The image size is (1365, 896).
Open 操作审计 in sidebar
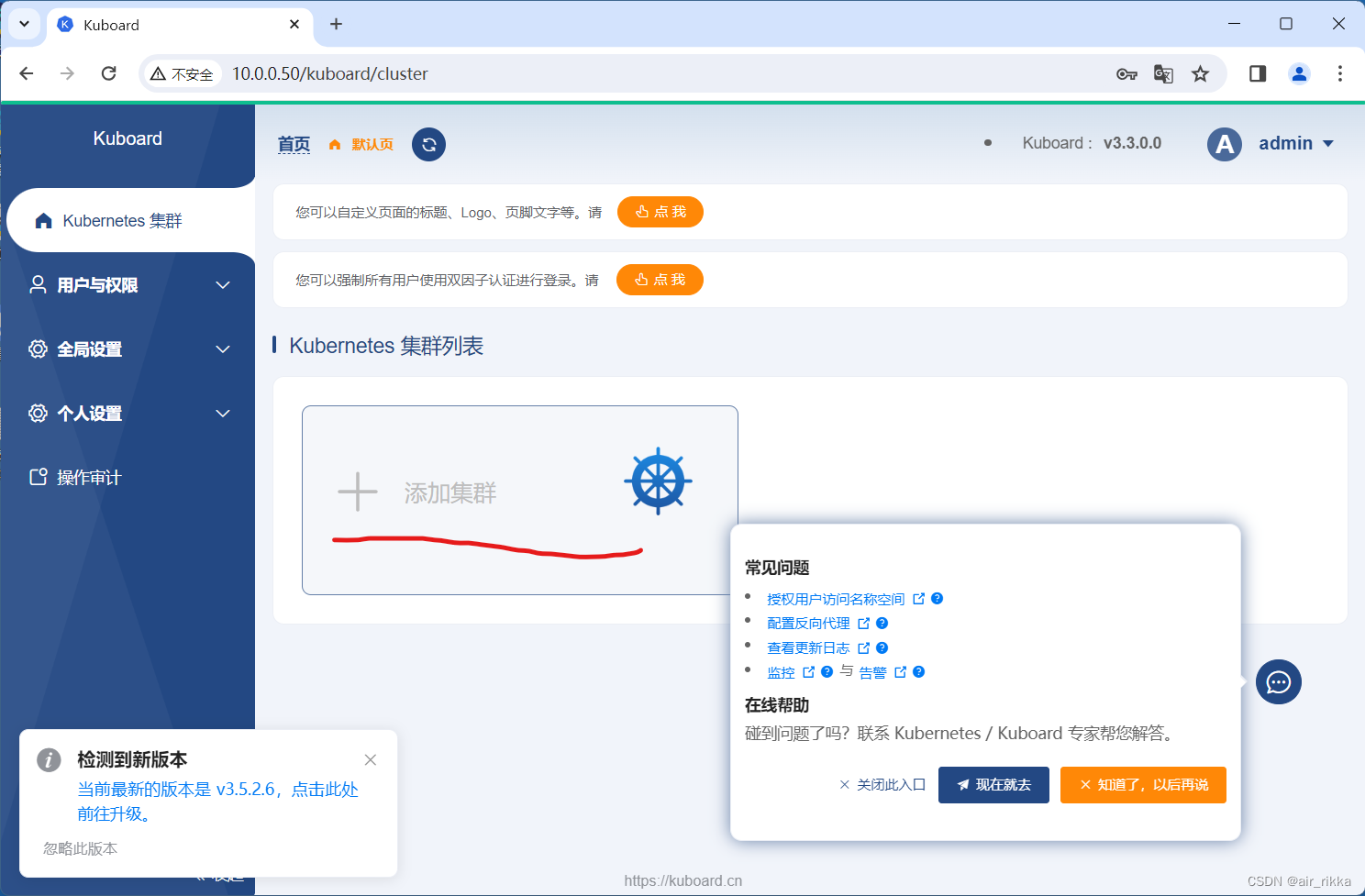pos(129,477)
